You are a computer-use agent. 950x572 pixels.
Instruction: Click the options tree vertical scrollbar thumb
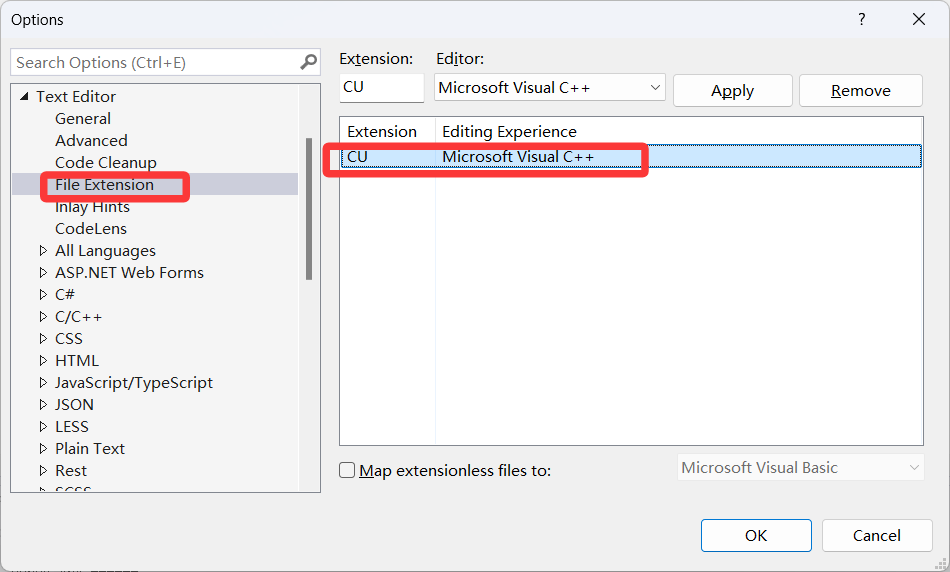click(x=309, y=209)
